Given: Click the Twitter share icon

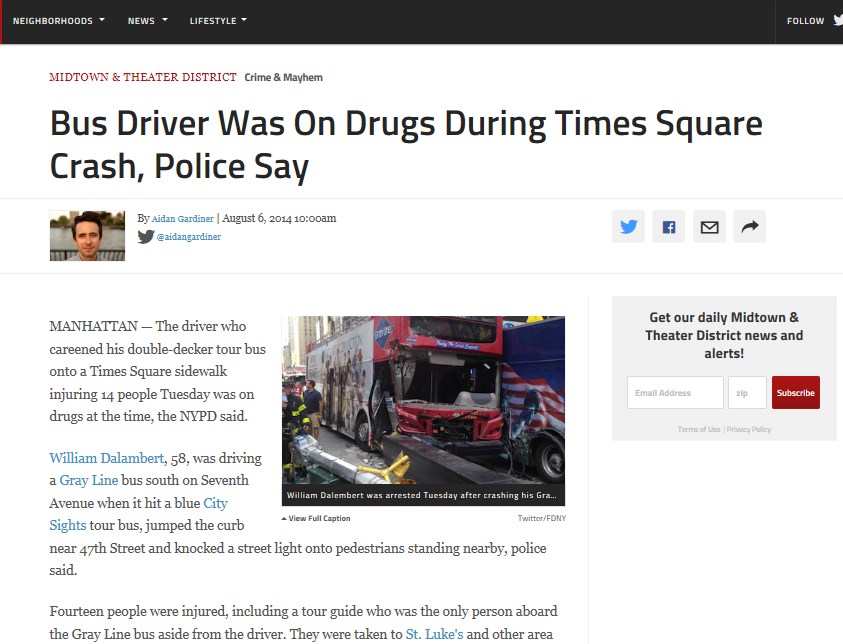Looking at the screenshot, I should pyautogui.click(x=628, y=226).
